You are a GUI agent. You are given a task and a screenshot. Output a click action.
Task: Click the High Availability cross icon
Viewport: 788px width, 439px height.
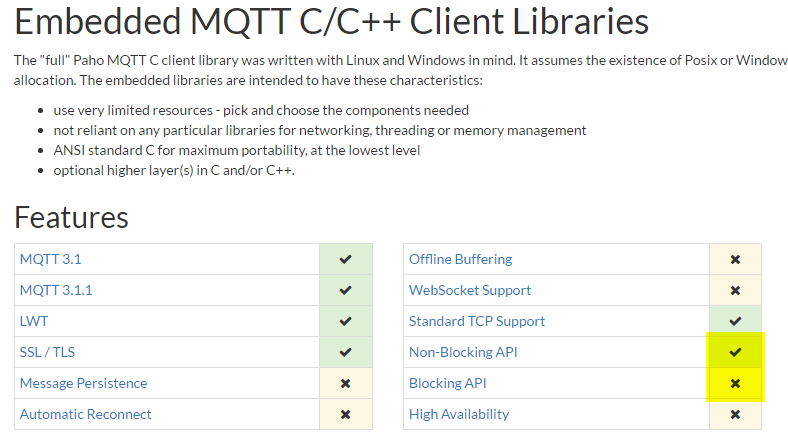pos(735,414)
